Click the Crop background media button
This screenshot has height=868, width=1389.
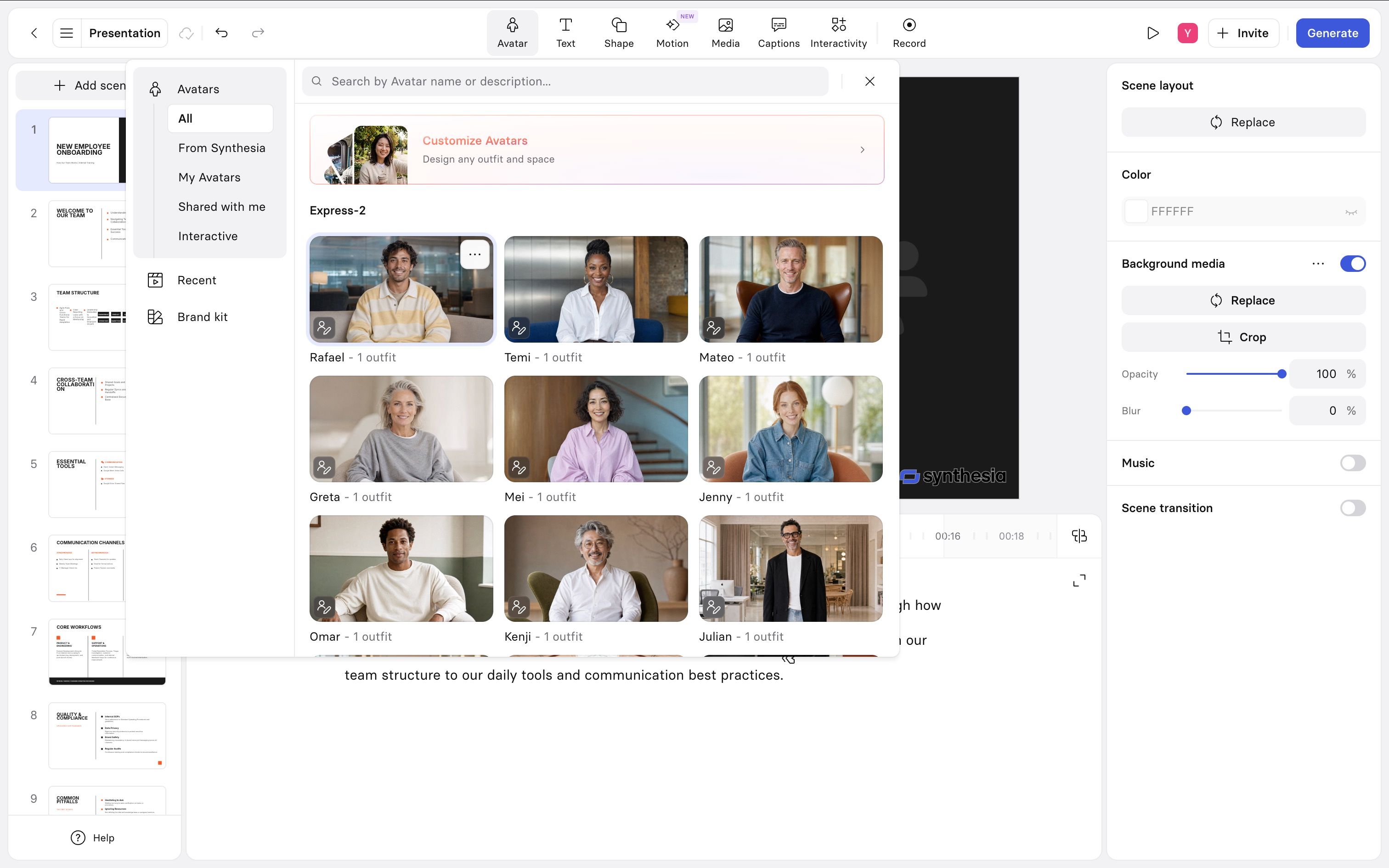1242,337
